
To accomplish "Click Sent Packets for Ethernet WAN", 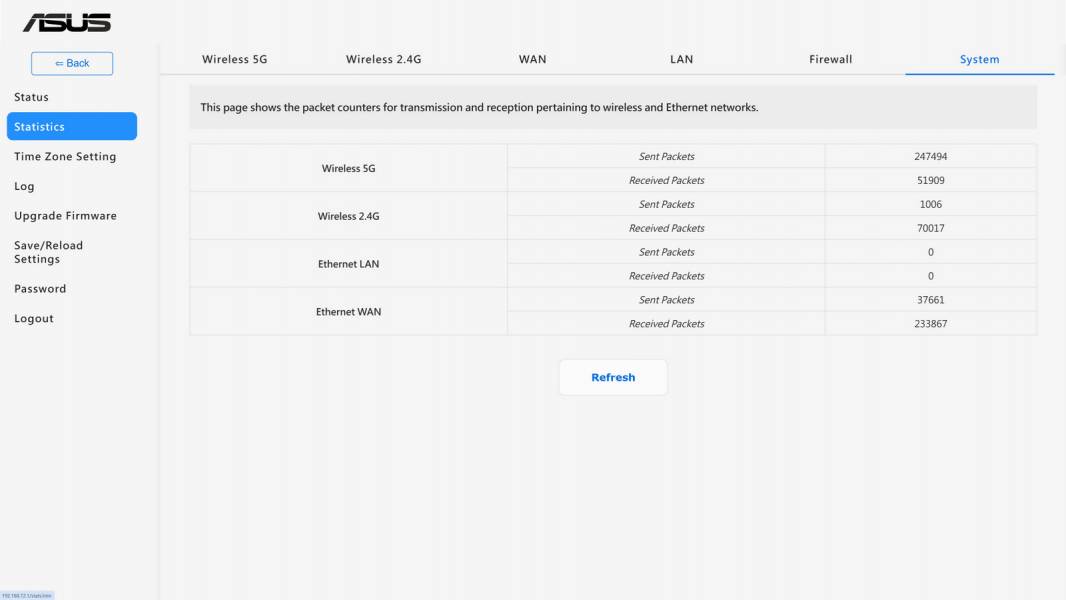I will click(666, 300).
